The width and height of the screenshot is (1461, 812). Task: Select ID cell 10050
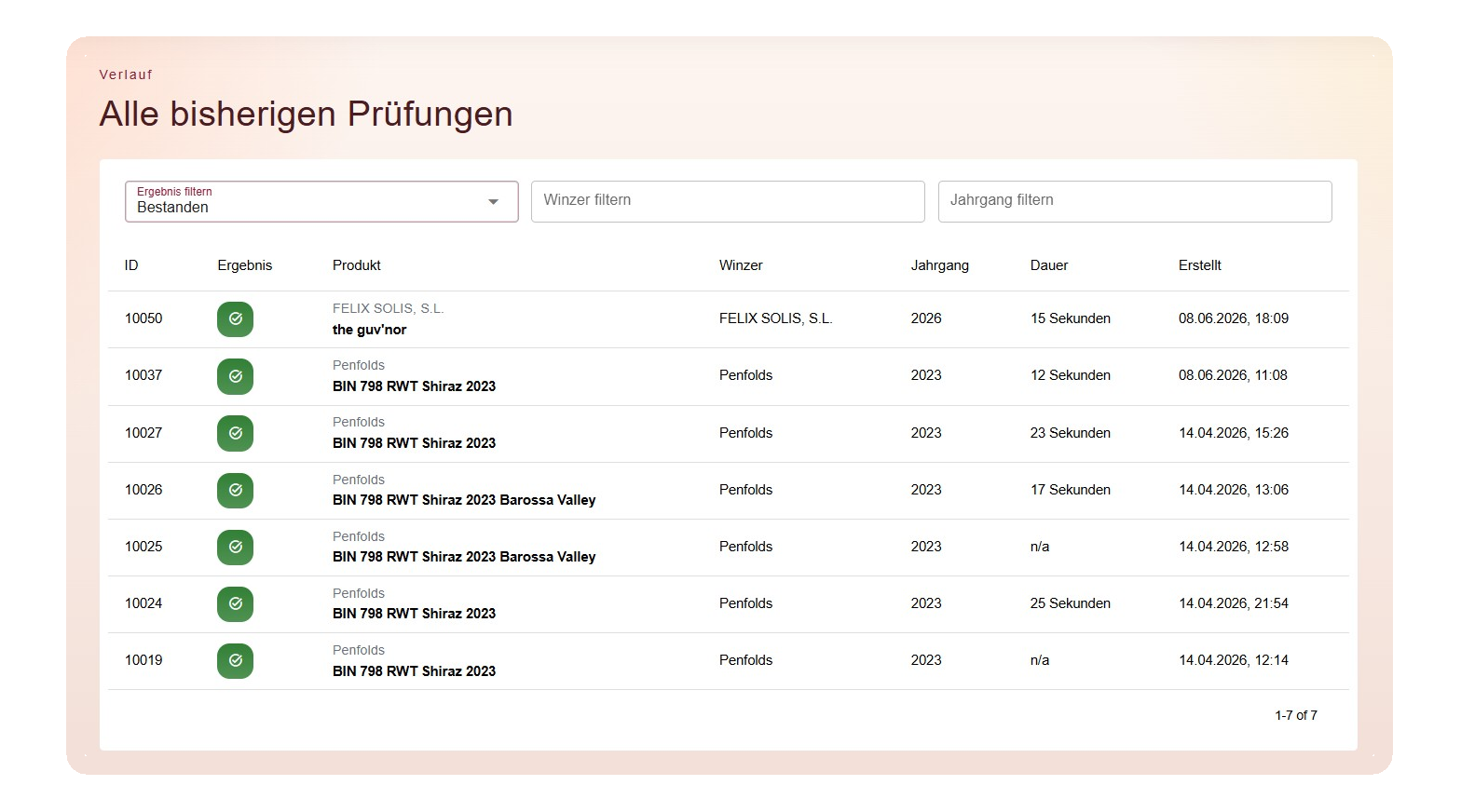click(143, 318)
